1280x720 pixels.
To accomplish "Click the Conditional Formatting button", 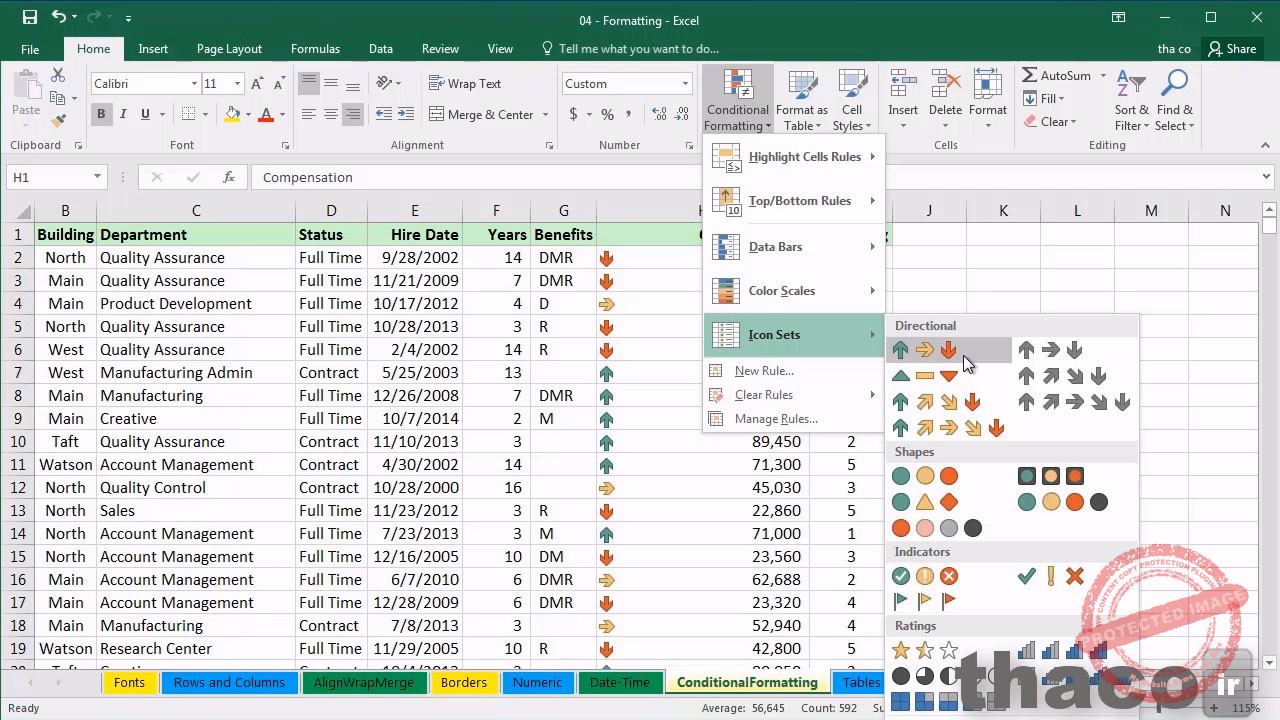I will coord(737,100).
